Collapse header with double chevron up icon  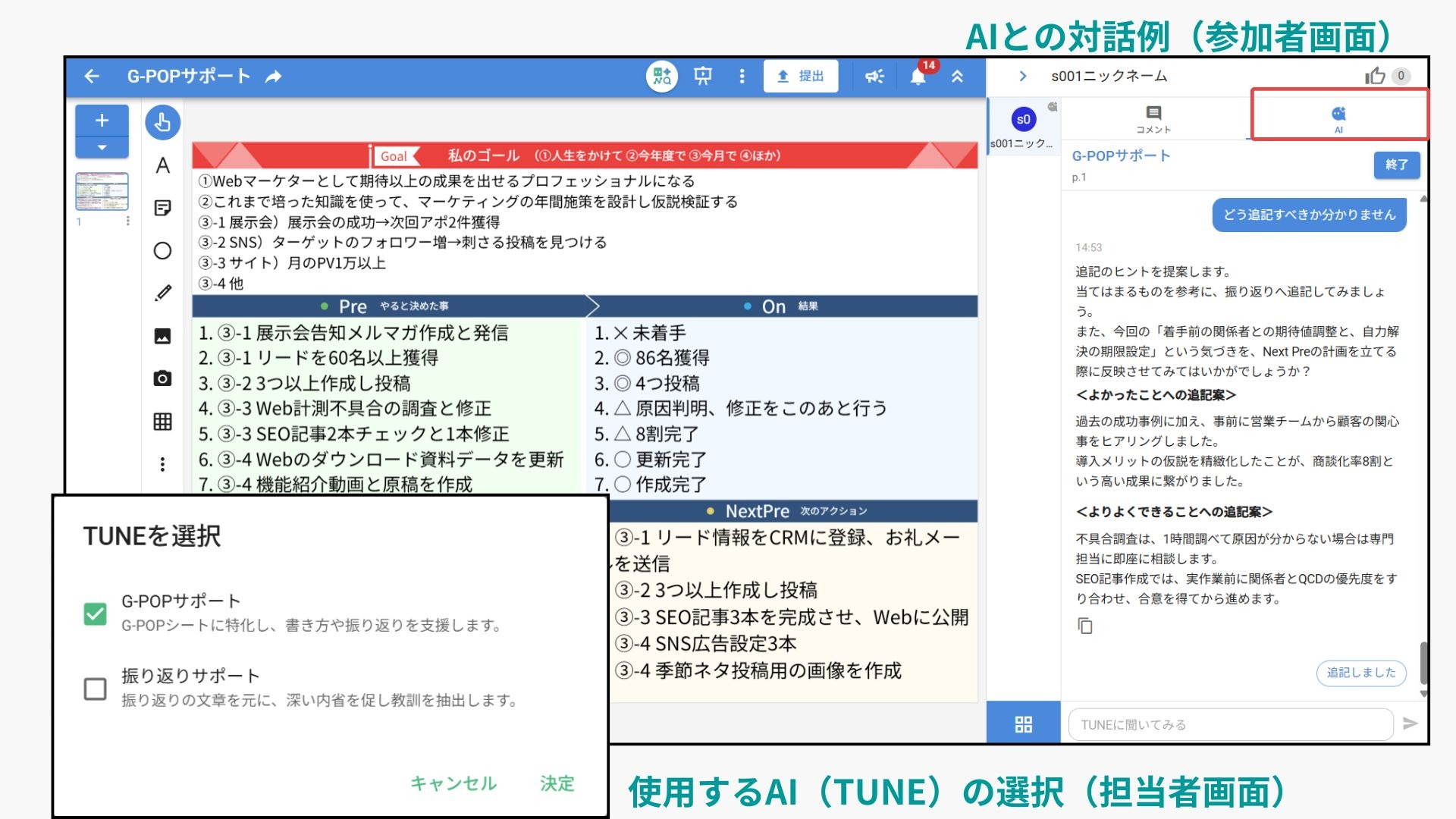tap(958, 76)
